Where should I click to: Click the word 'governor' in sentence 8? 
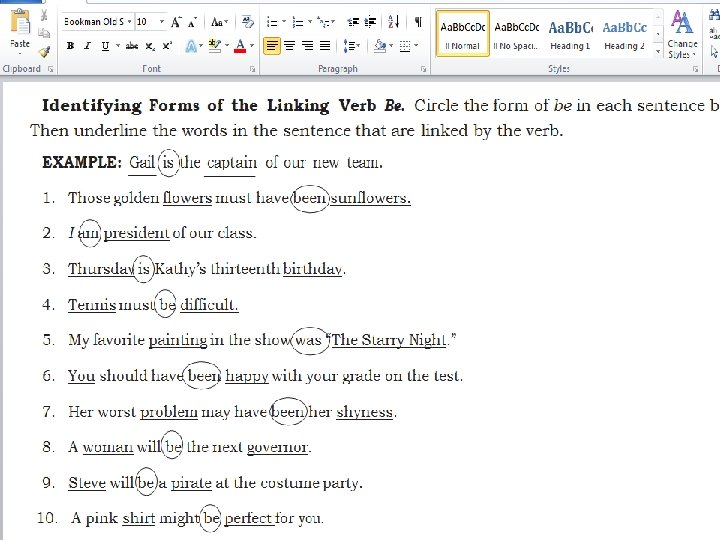click(277, 447)
